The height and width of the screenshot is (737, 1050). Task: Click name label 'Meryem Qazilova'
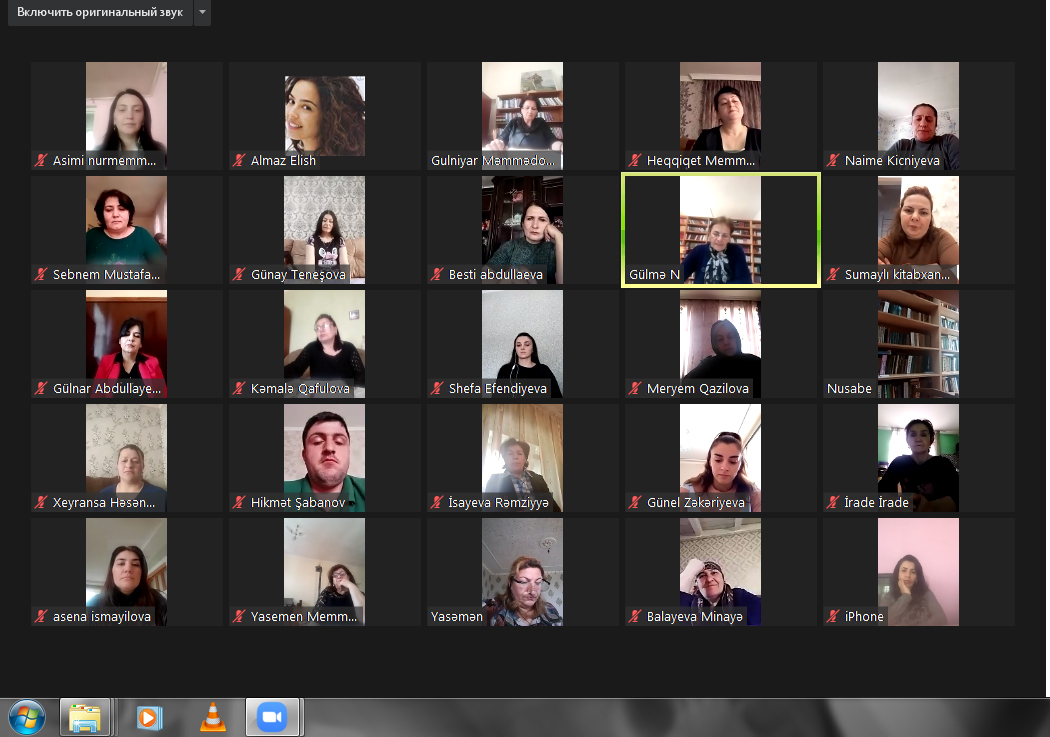[x=698, y=388]
